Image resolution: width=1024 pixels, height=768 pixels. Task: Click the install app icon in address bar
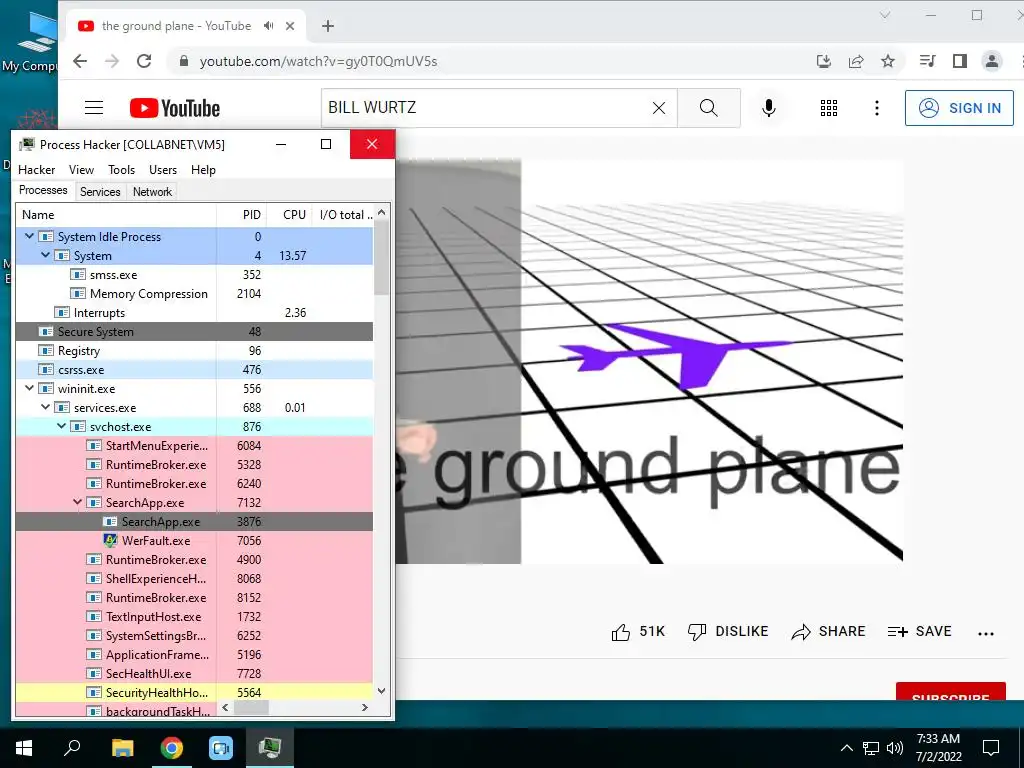(824, 61)
